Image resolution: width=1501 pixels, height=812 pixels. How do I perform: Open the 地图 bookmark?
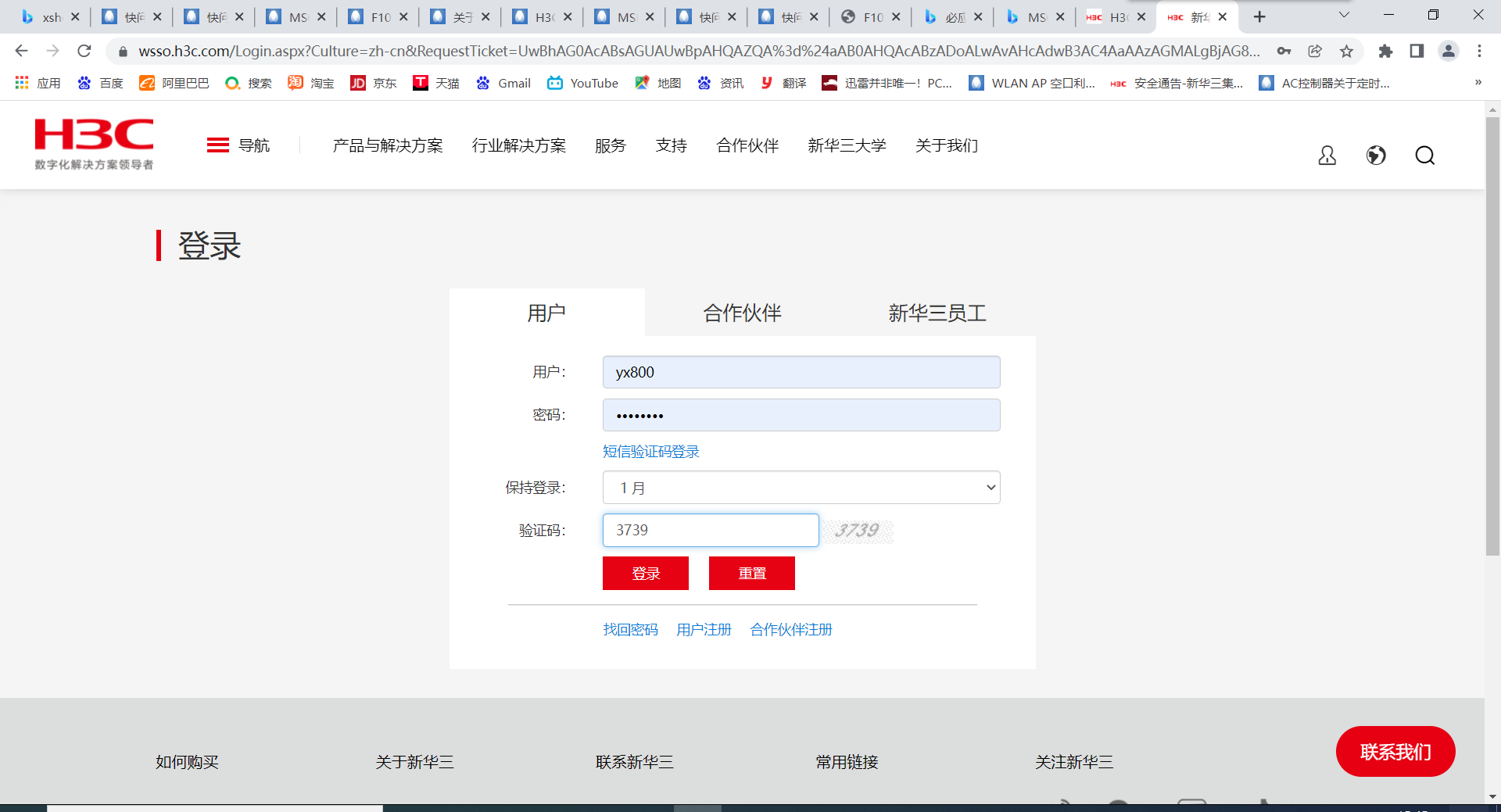(657, 83)
